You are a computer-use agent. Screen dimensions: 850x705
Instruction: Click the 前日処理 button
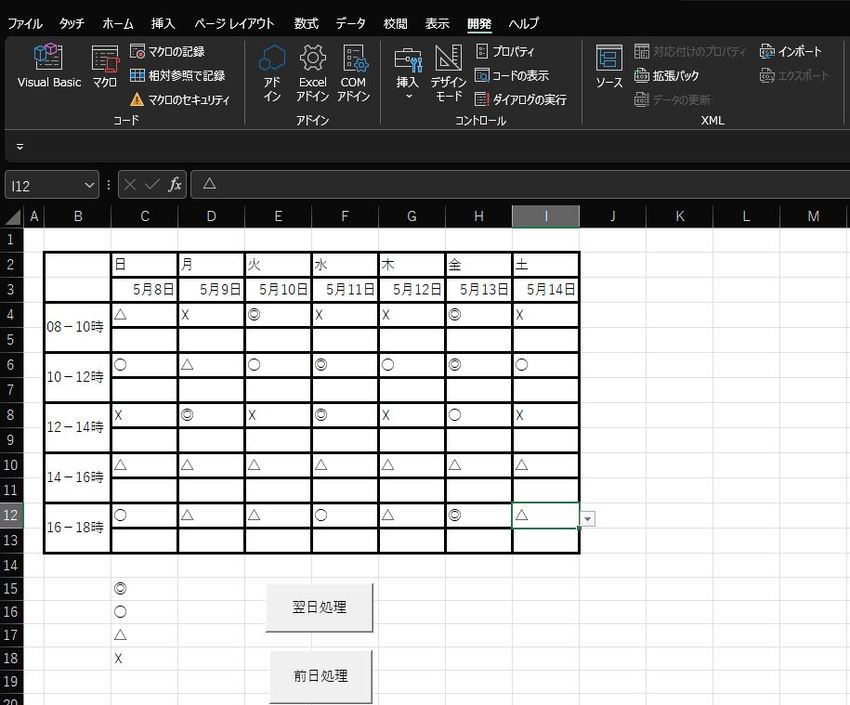(321, 676)
